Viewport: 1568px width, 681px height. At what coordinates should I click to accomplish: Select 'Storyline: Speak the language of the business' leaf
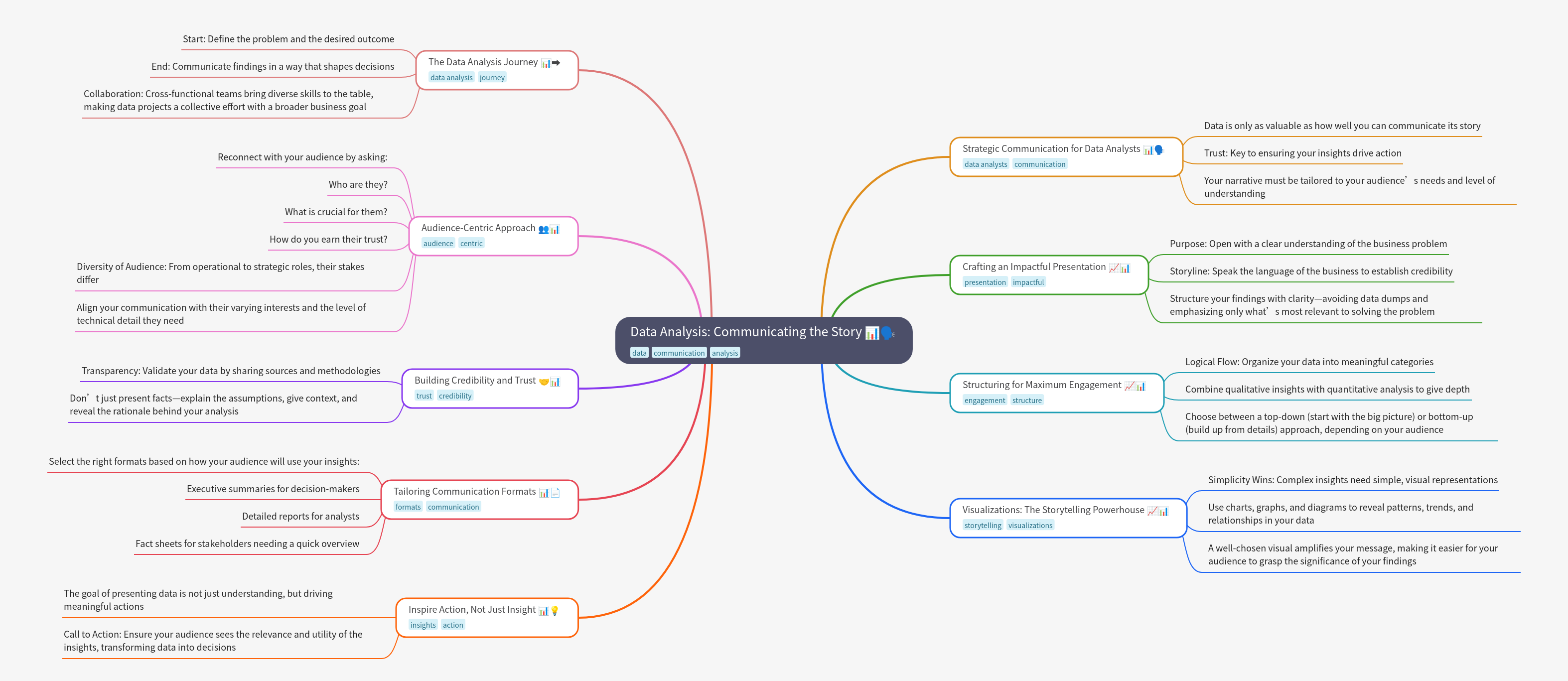click(x=1311, y=272)
